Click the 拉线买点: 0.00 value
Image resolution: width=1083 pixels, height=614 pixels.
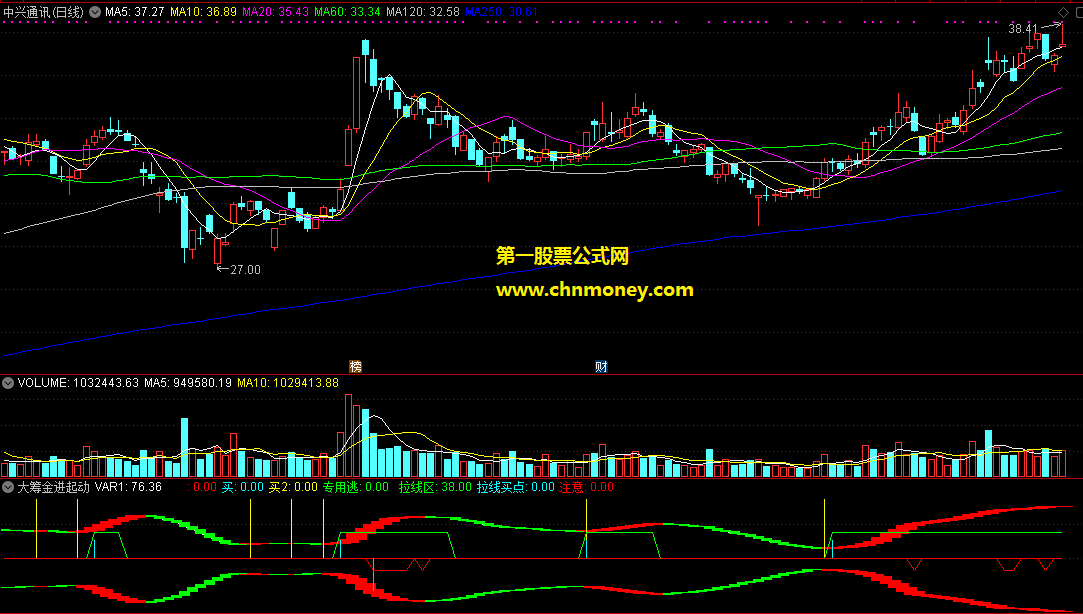(x=516, y=487)
